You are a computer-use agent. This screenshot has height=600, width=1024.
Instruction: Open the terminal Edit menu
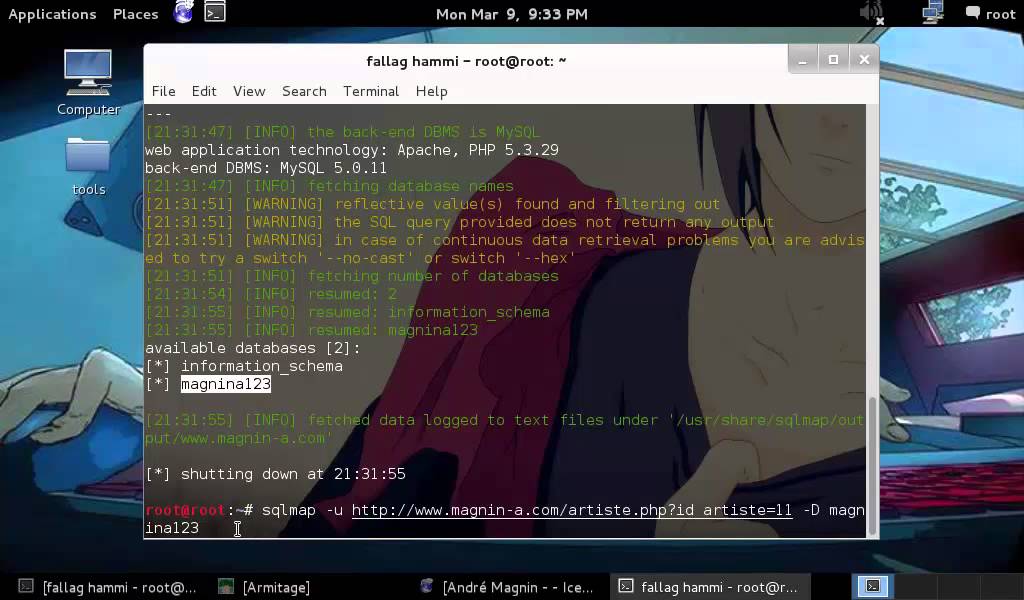[204, 91]
